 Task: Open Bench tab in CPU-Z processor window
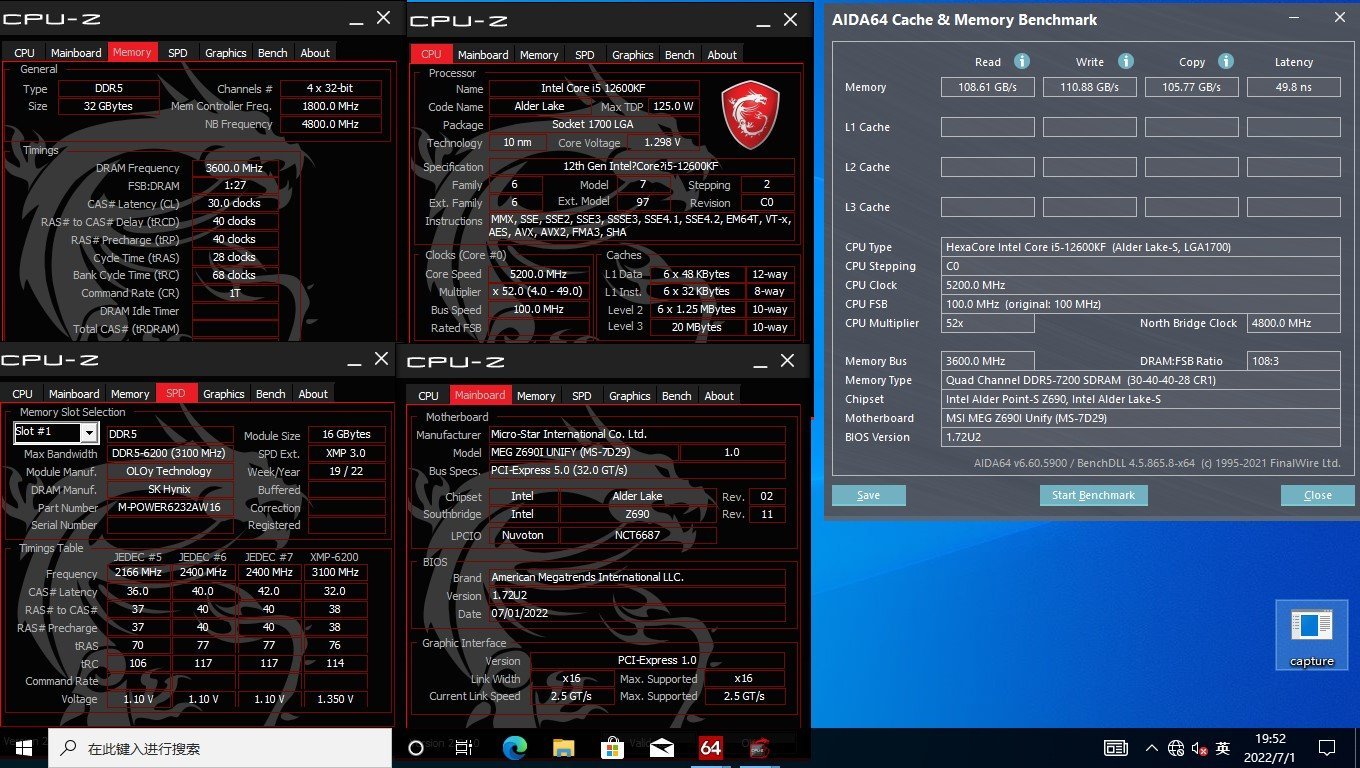pos(679,55)
